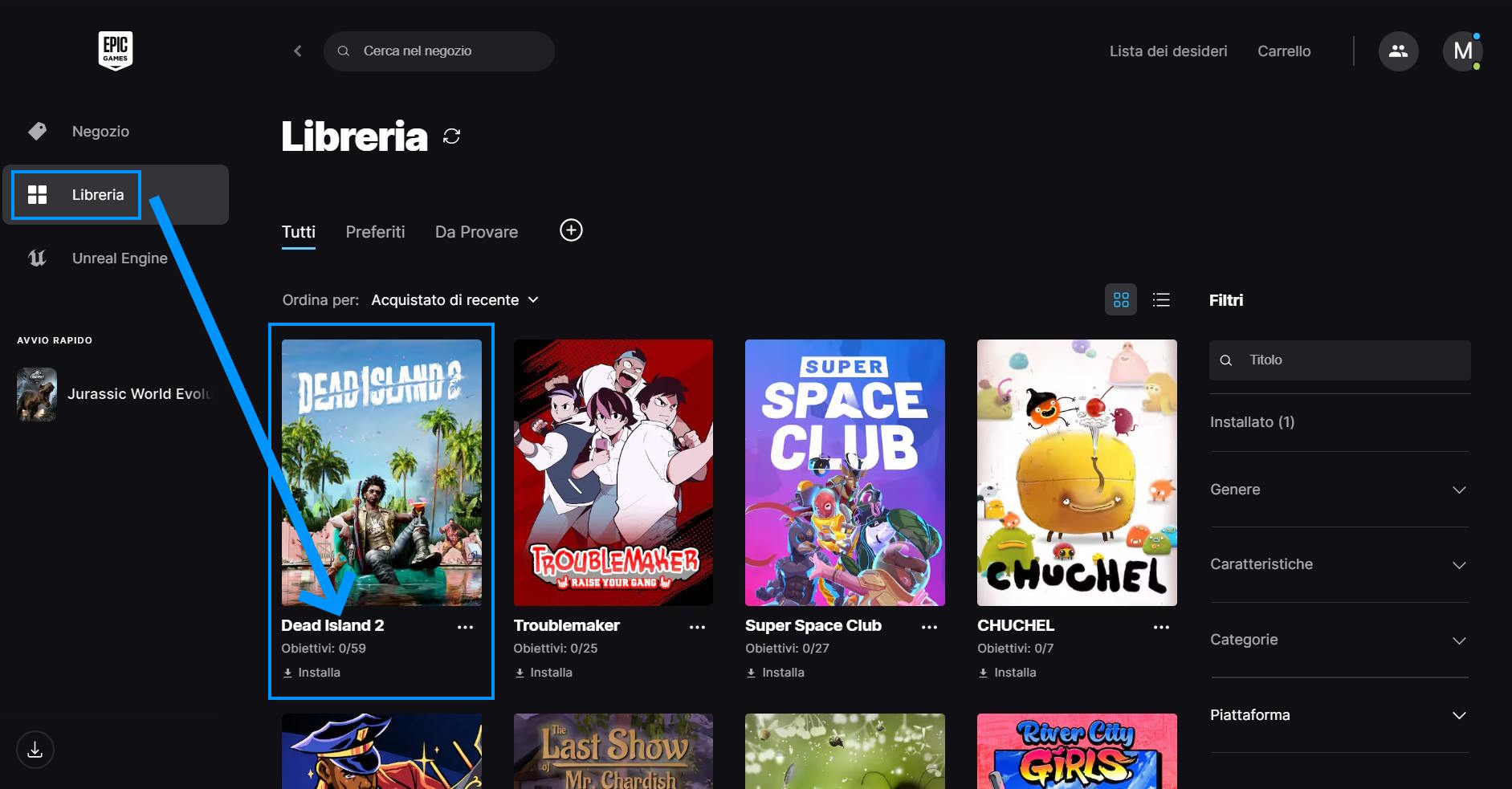Click the Unreal Engine logo icon
This screenshot has width=1512, height=789.
point(37,258)
